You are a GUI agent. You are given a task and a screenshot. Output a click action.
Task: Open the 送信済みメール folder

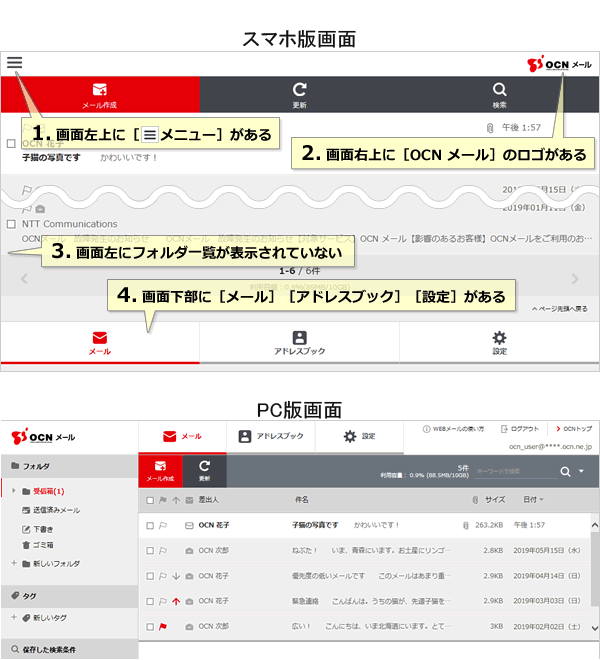click(51, 510)
